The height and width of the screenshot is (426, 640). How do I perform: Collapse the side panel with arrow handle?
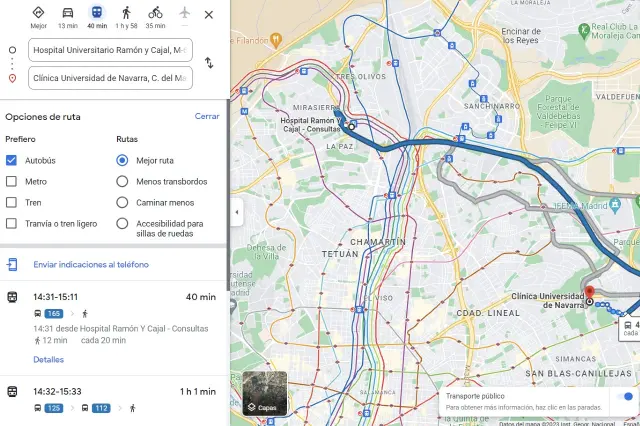(x=236, y=212)
